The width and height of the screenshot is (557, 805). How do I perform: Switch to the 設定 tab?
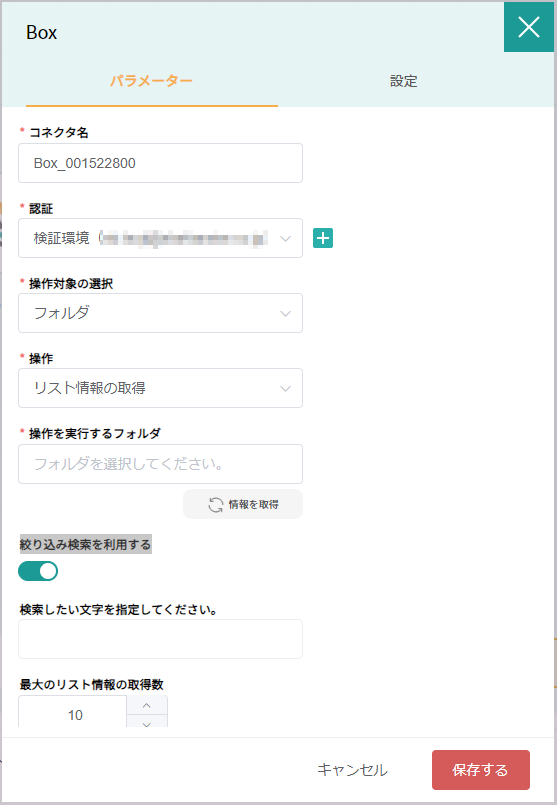(x=404, y=81)
